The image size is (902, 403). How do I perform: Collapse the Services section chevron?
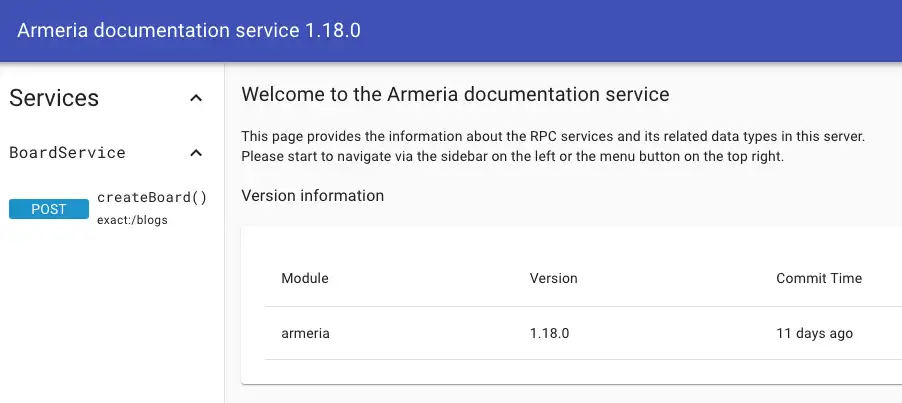point(196,98)
